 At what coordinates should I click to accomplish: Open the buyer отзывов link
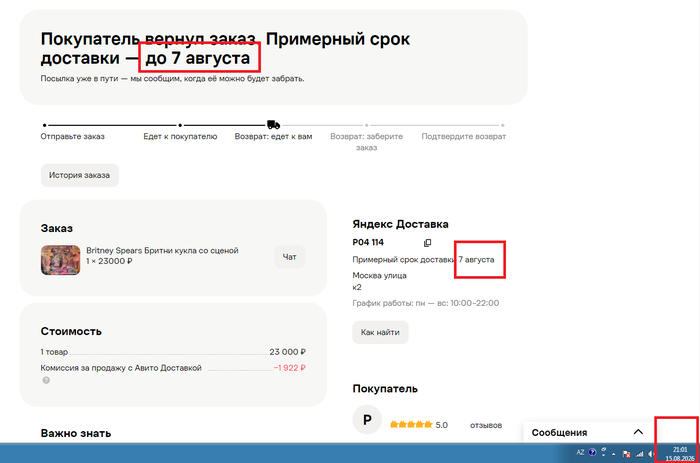tap(486, 425)
